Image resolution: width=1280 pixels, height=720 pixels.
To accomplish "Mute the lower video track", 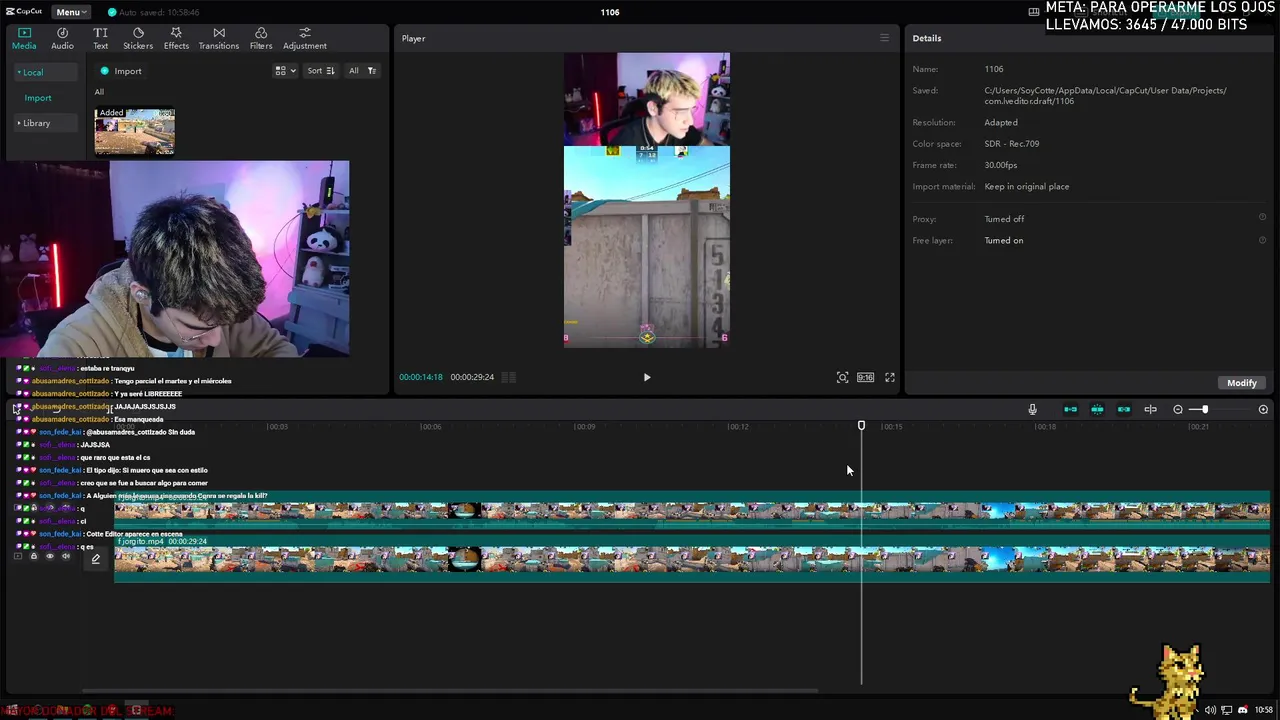I will pyautogui.click(x=66, y=556).
